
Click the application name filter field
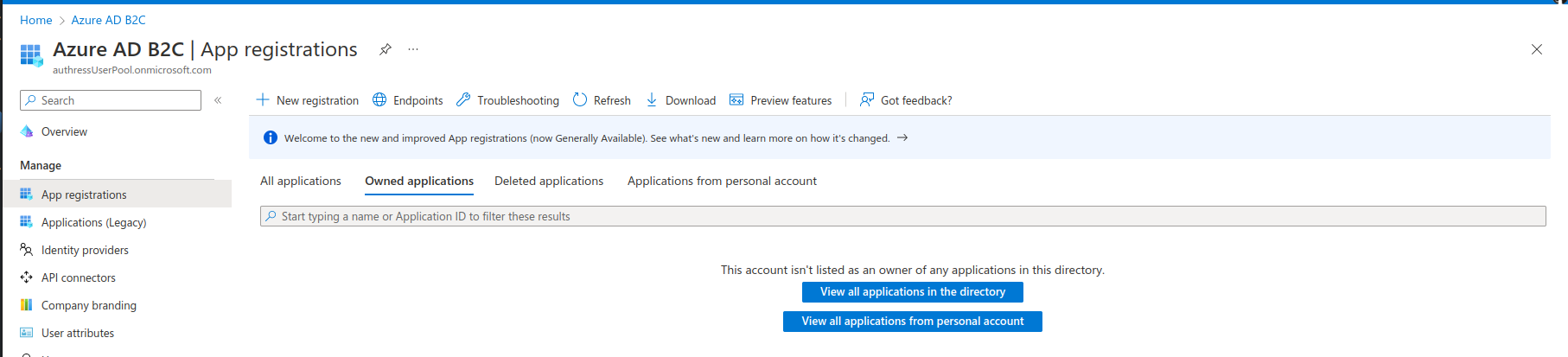click(902, 216)
